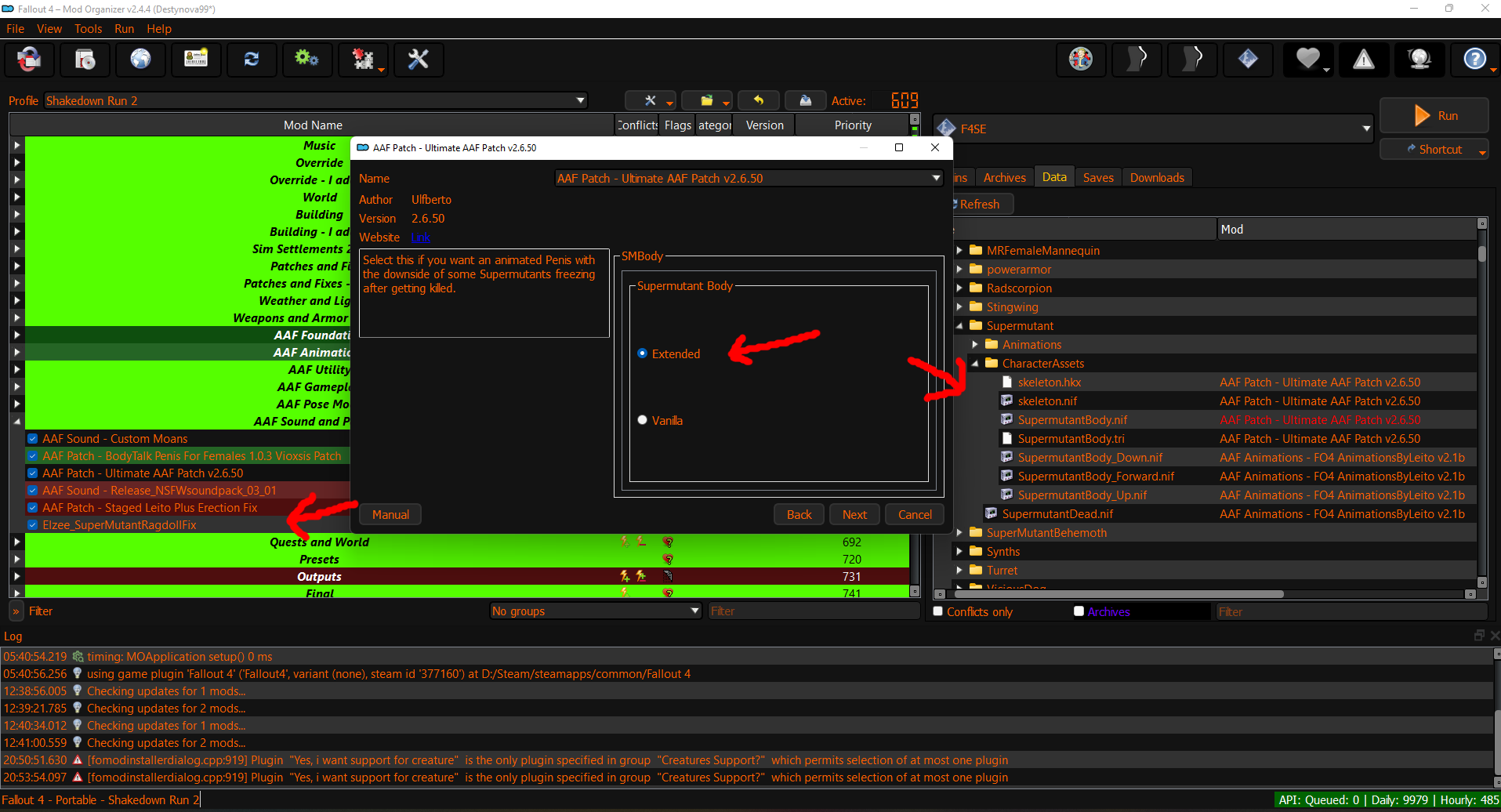Select the Vanilla radio option
Screen dimensions: 1501x812
[643, 420]
